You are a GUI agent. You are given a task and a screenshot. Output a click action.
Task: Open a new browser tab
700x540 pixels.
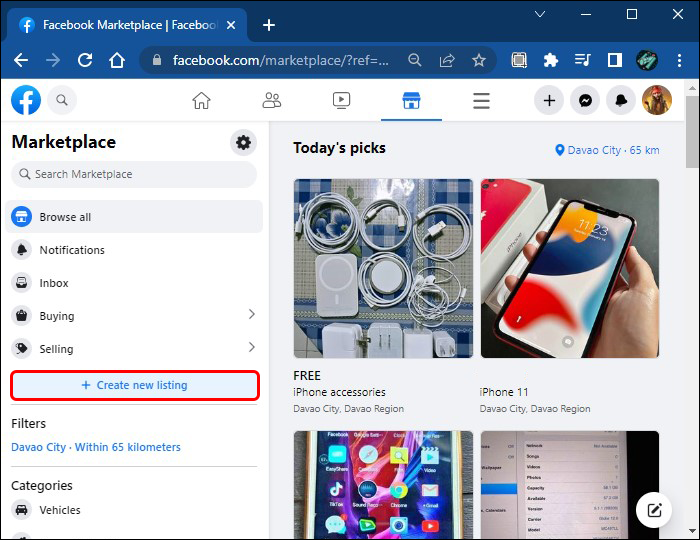pos(269,25)
